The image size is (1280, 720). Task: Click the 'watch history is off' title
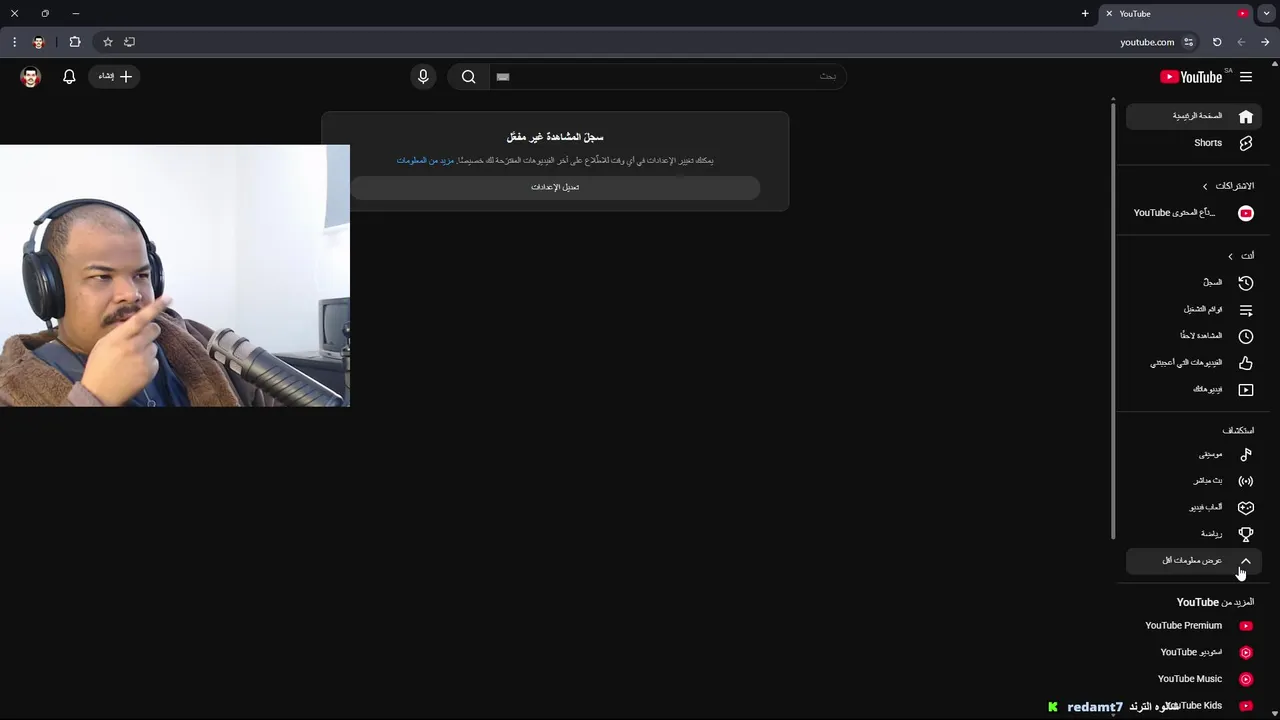tap(555, 137)
